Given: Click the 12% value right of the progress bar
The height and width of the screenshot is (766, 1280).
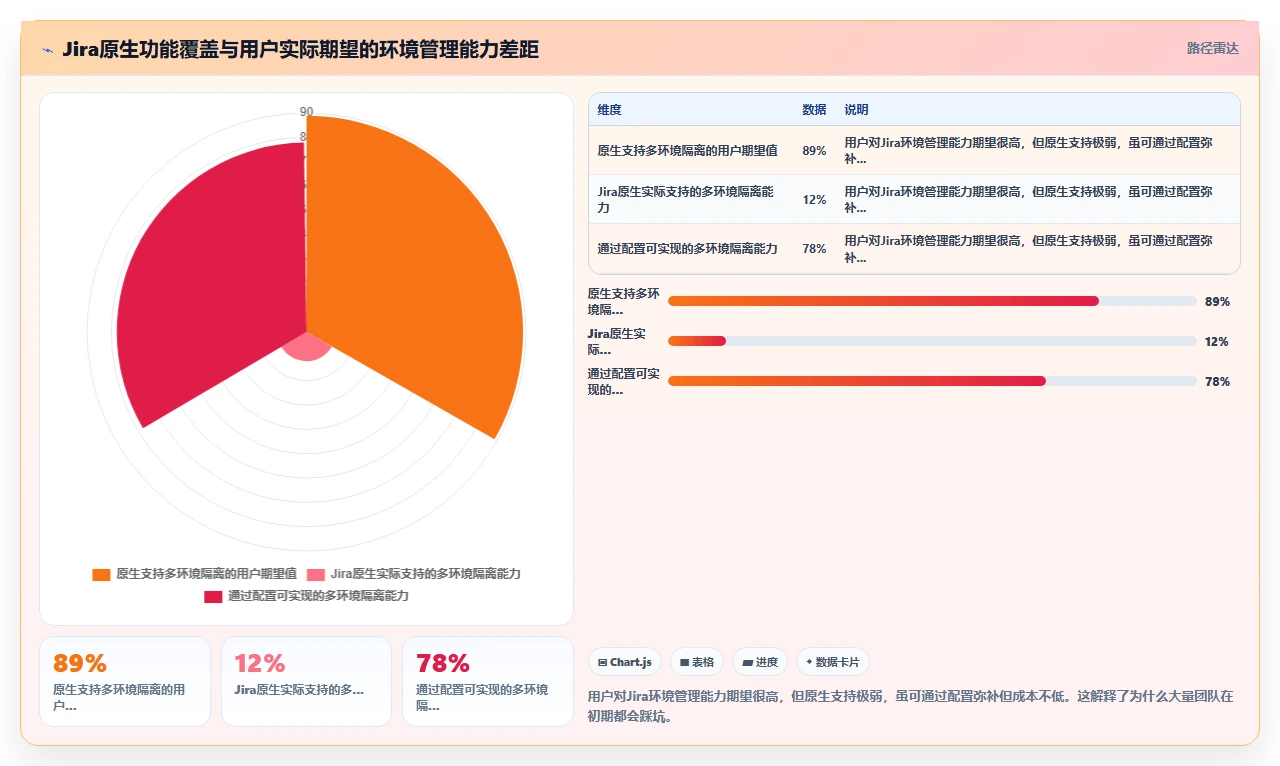Looking at the screenshot, I should 1217,341.
